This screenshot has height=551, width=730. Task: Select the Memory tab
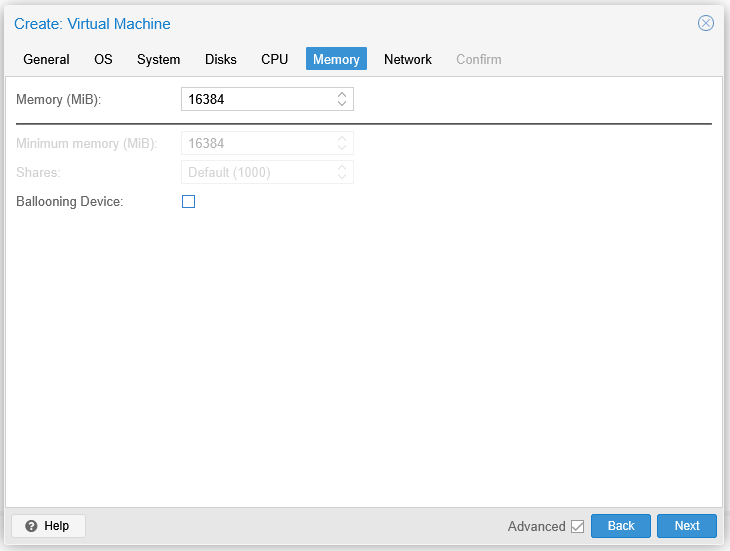[x=336, y=59]
